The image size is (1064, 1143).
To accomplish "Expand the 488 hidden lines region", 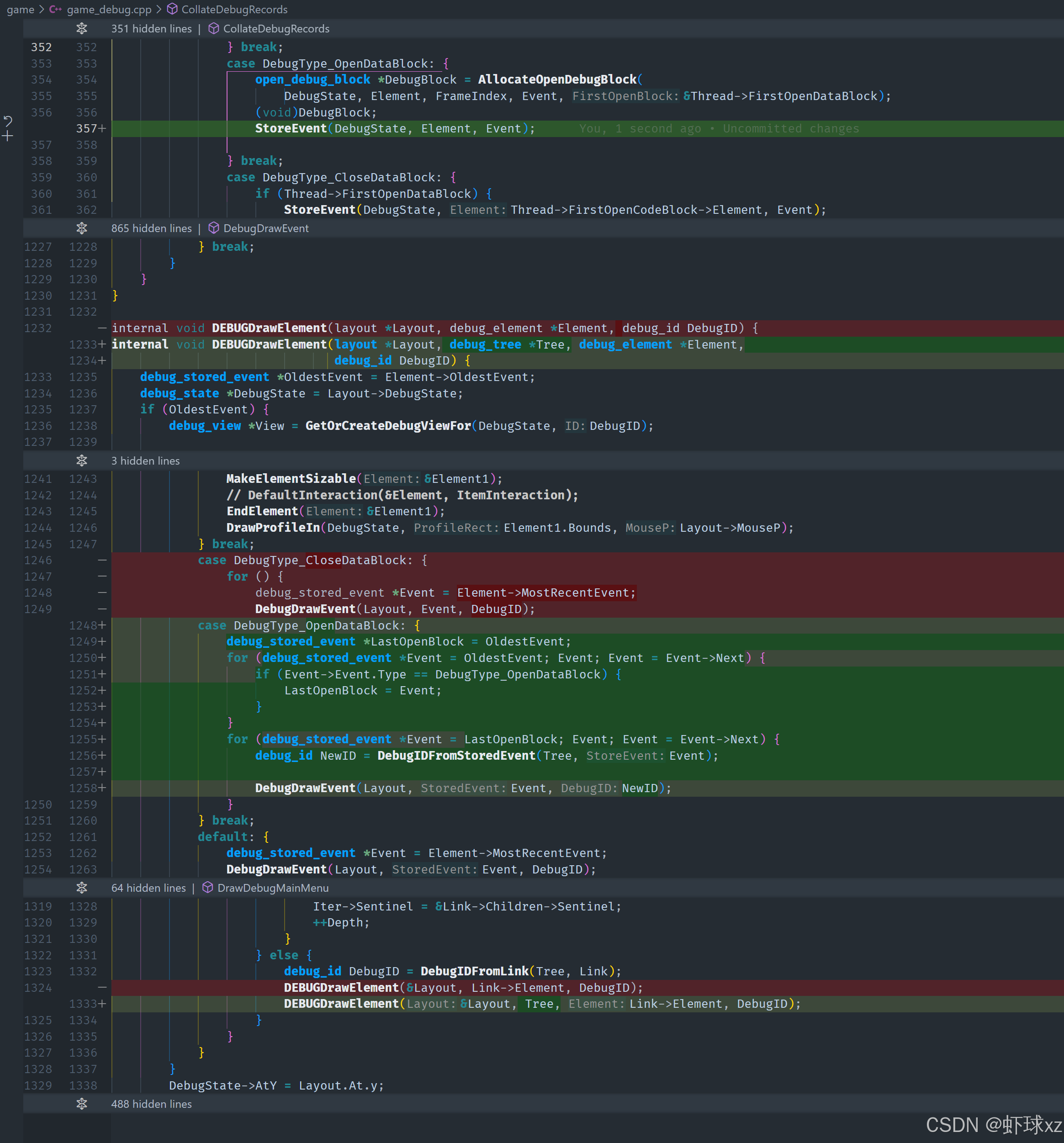I will pyautogui.click(x=151, y=1104).
